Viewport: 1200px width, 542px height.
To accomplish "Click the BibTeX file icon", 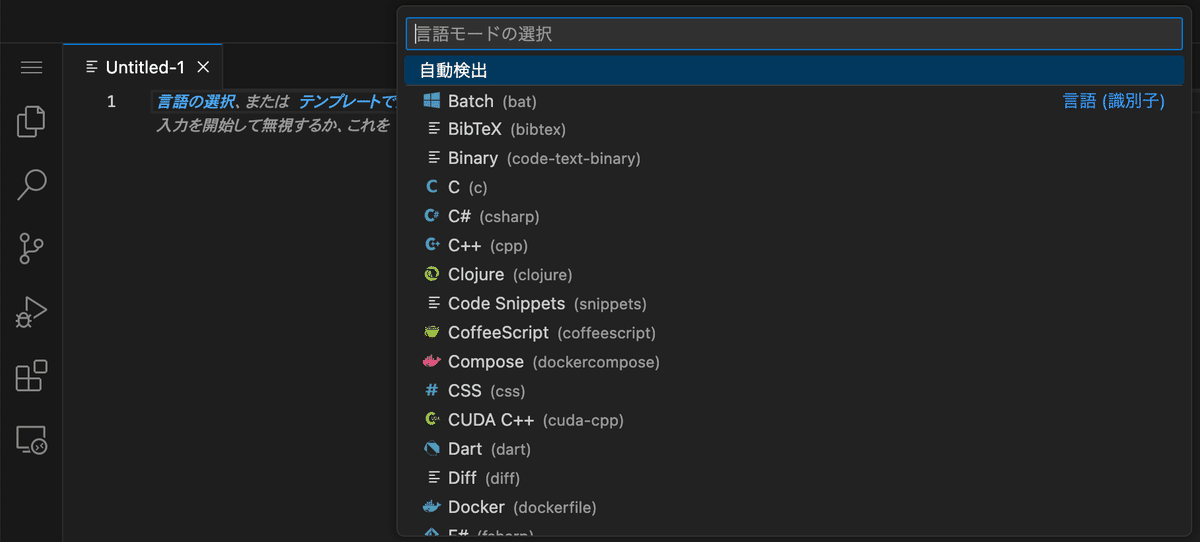I will click(433, 129).
